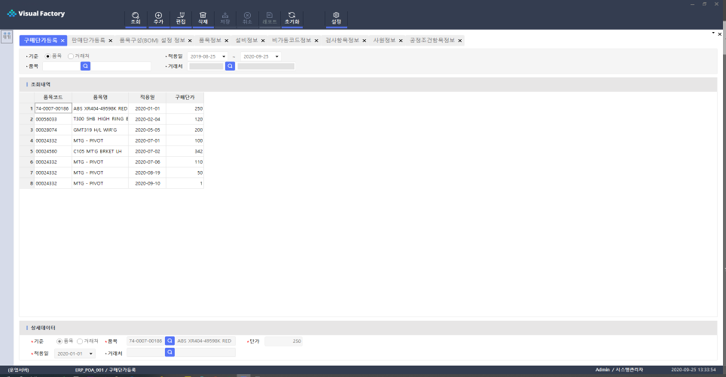Image resolution: width=726 pixels, height=377 pixels.
Task: Close the 품목정보 tab
Action: coord(226,41)
